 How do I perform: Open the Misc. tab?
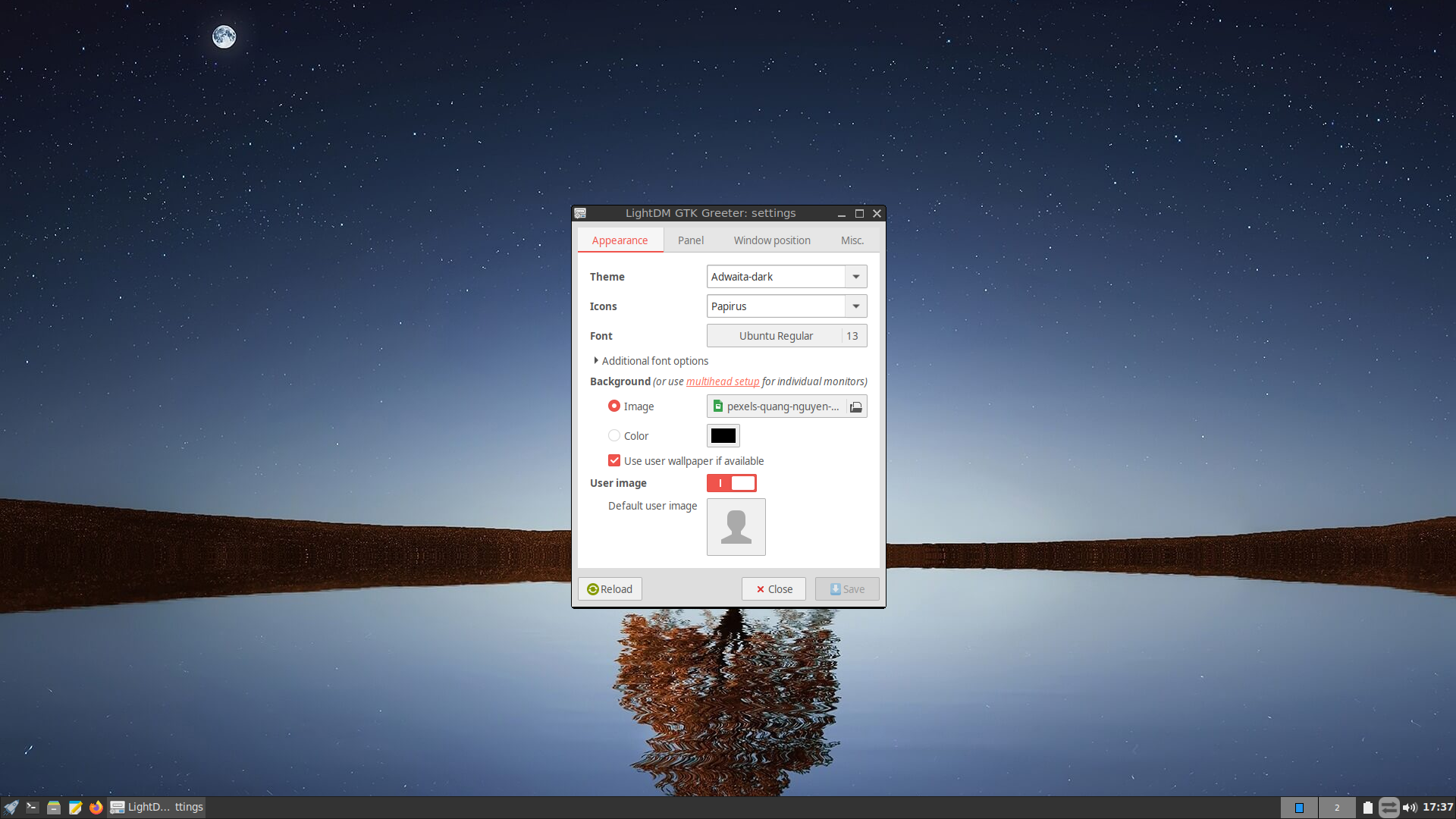[852, 240]
